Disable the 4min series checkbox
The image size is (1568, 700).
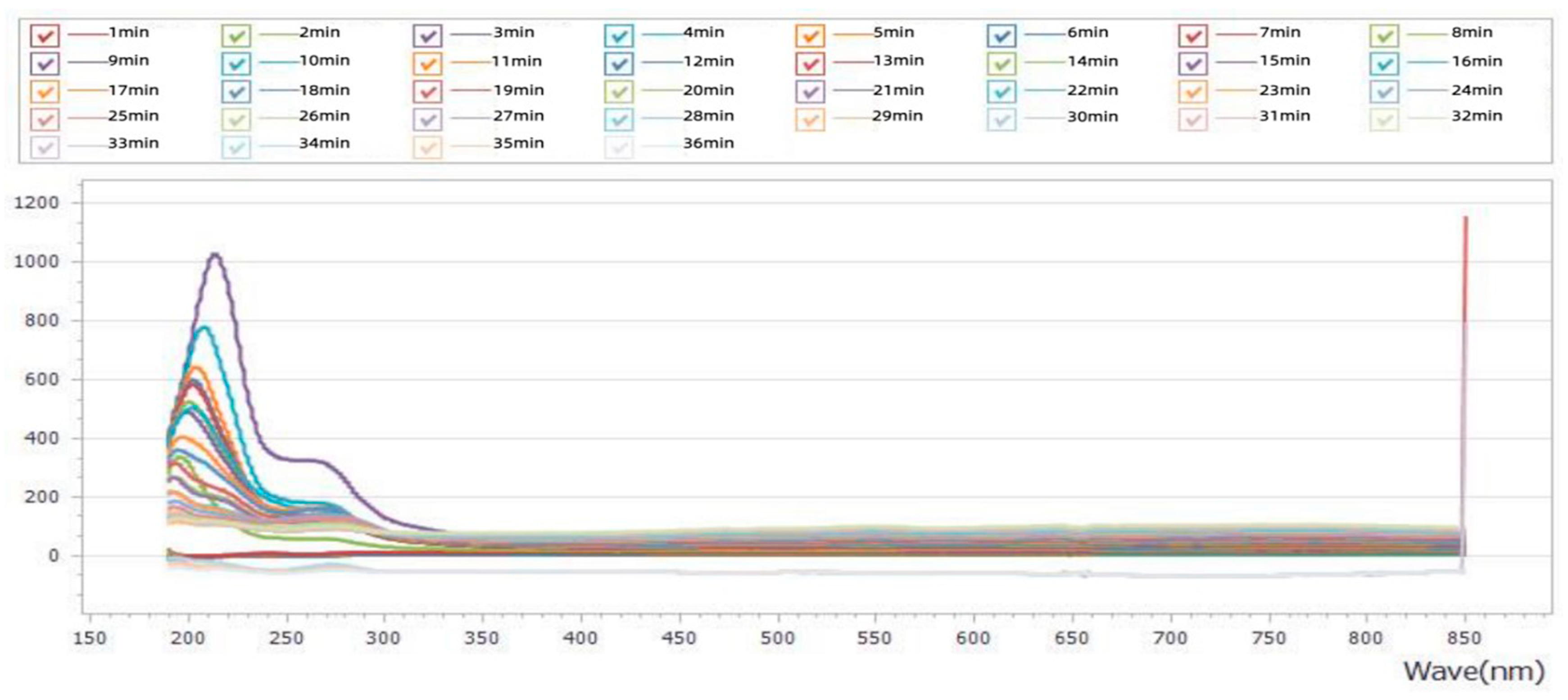[619, 35]
